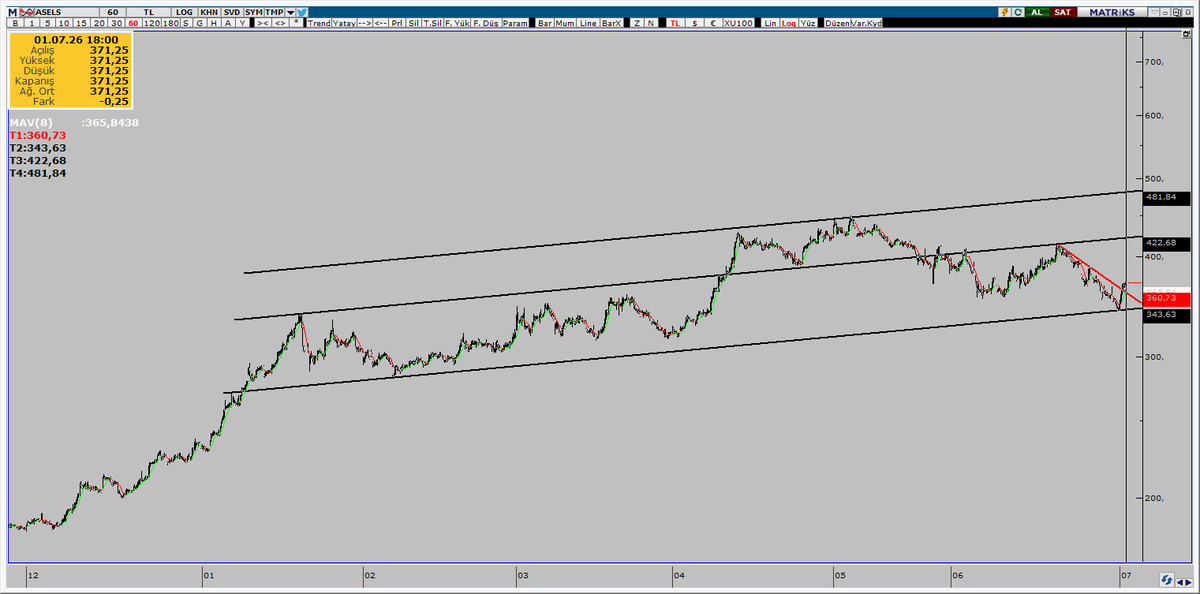This screenshot has height=594, width=1200.
Task: Open the chart symbol icon beside ASELS
Action: click(29, 11)
